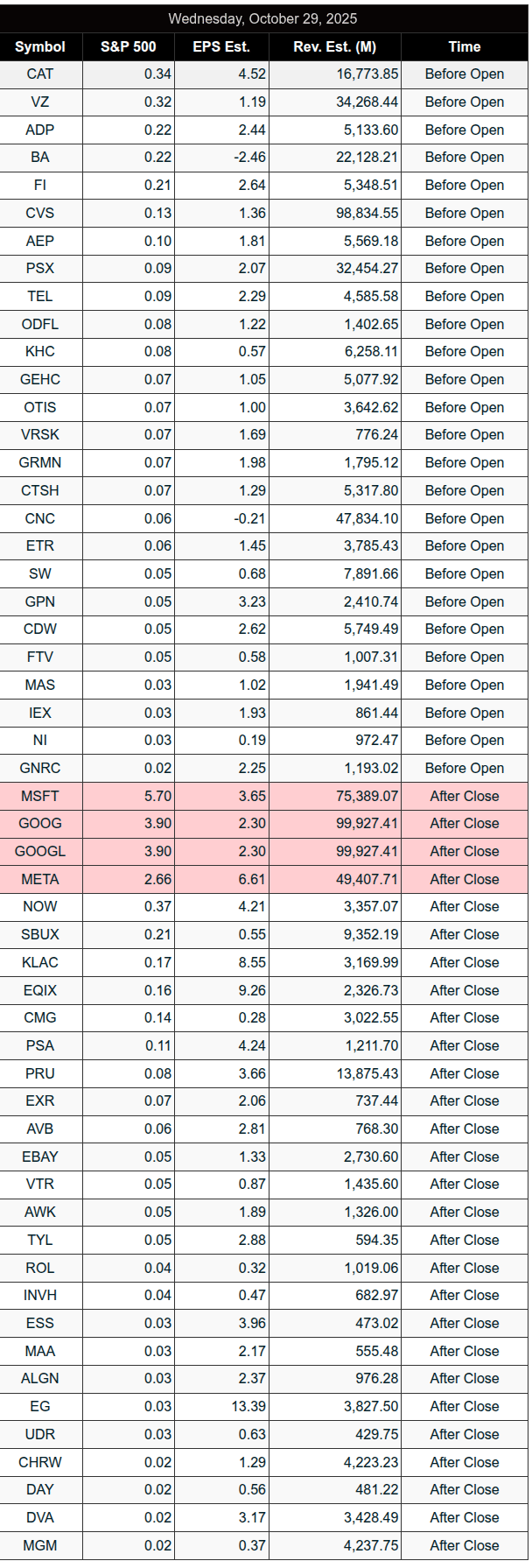Viewport: 532px width, 1568px height.
Task: Click the Time column header
Action: pyautogui.click(x=464, y=47)
